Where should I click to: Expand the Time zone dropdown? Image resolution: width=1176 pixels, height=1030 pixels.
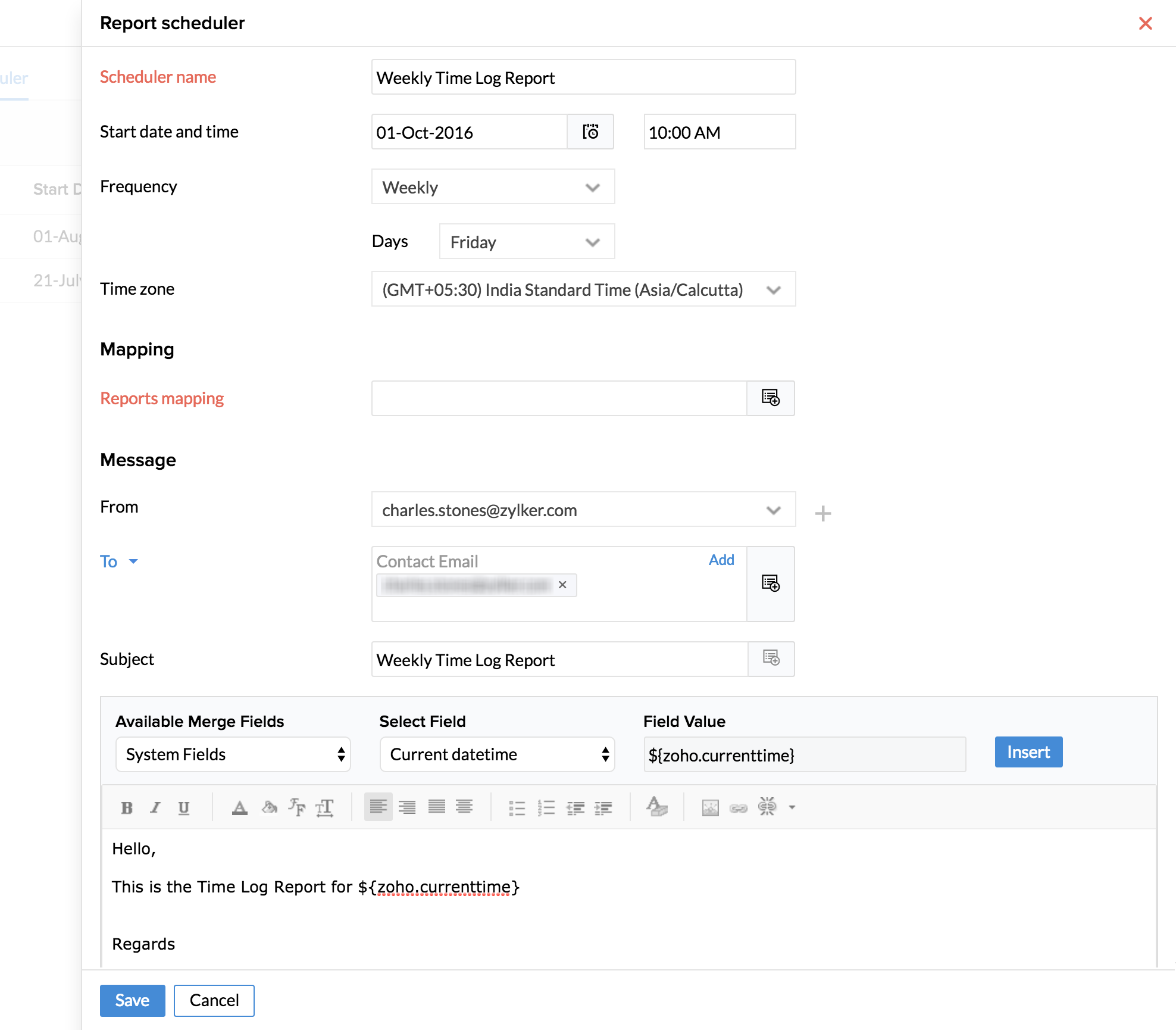(x=583, y=289)
